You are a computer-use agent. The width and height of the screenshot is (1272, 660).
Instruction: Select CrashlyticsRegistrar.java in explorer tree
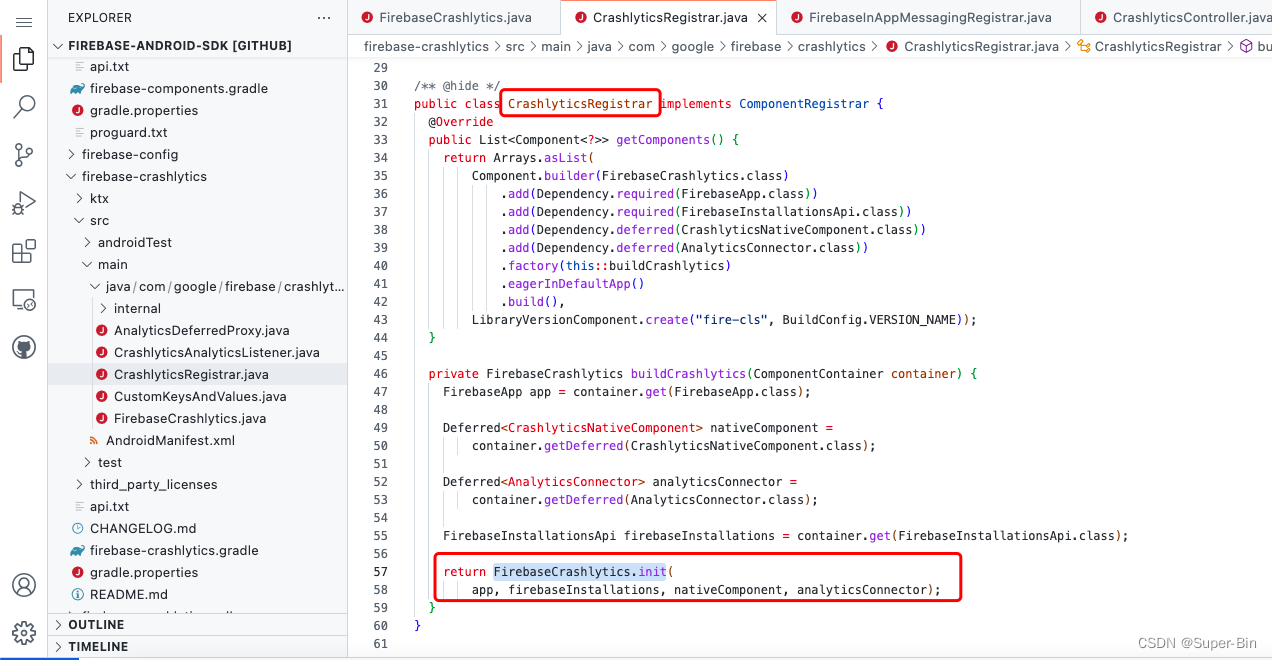tap(198, 374)
